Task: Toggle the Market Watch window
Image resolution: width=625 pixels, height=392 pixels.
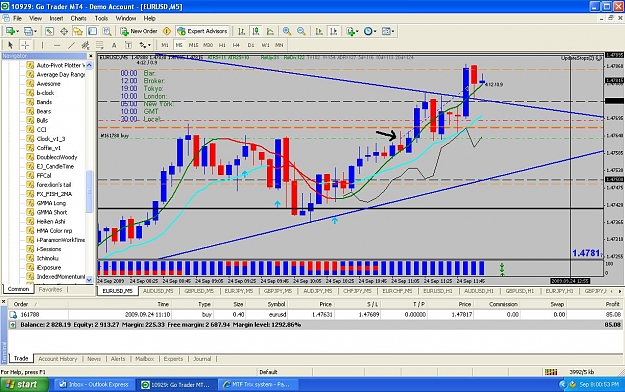Action: tap(49, 31)
